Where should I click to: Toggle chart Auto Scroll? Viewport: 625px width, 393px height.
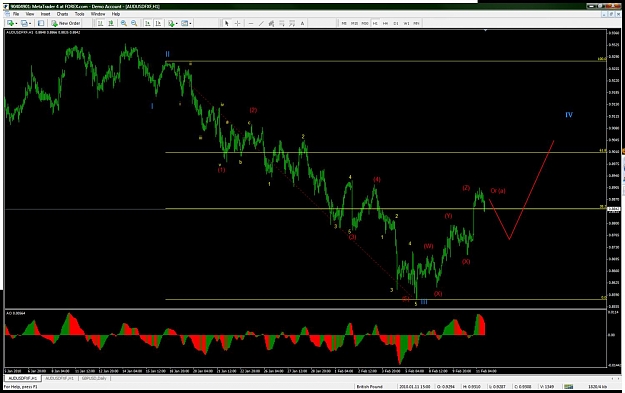pos(147,24)
